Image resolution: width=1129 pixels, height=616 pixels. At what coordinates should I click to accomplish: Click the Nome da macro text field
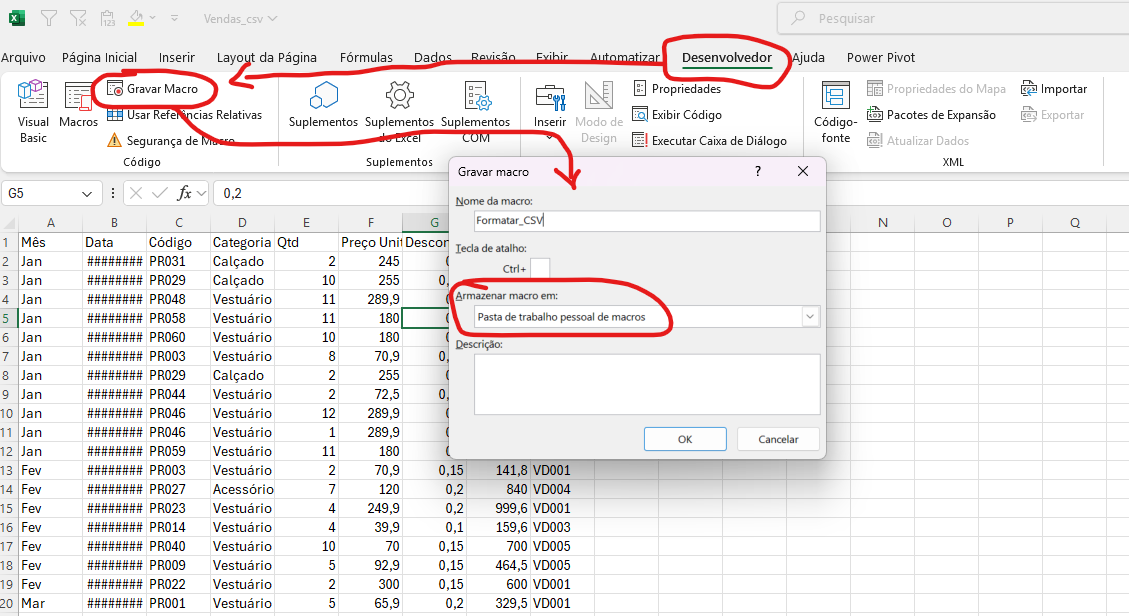647,221
